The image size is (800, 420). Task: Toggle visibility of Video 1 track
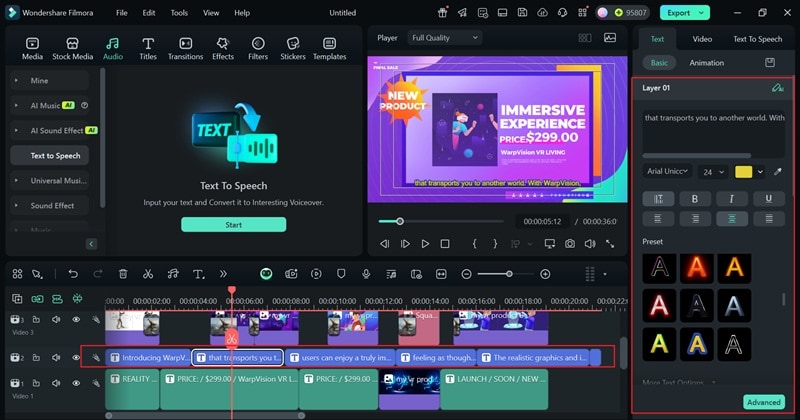[76, 383]
